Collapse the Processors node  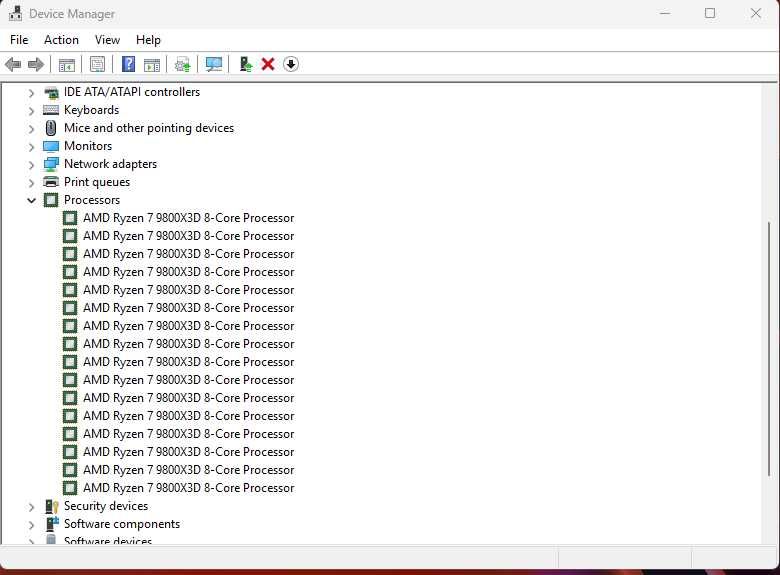[x=31, y=200]
